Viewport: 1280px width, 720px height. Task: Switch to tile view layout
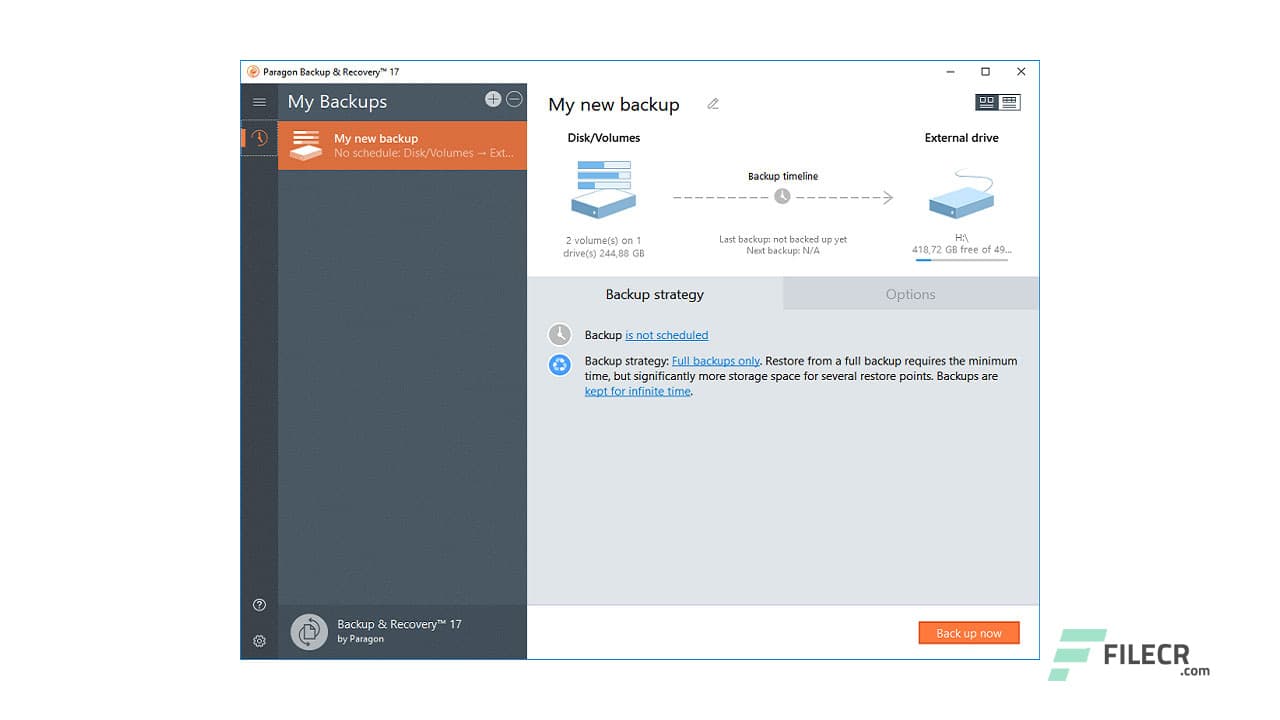point(987,102)
